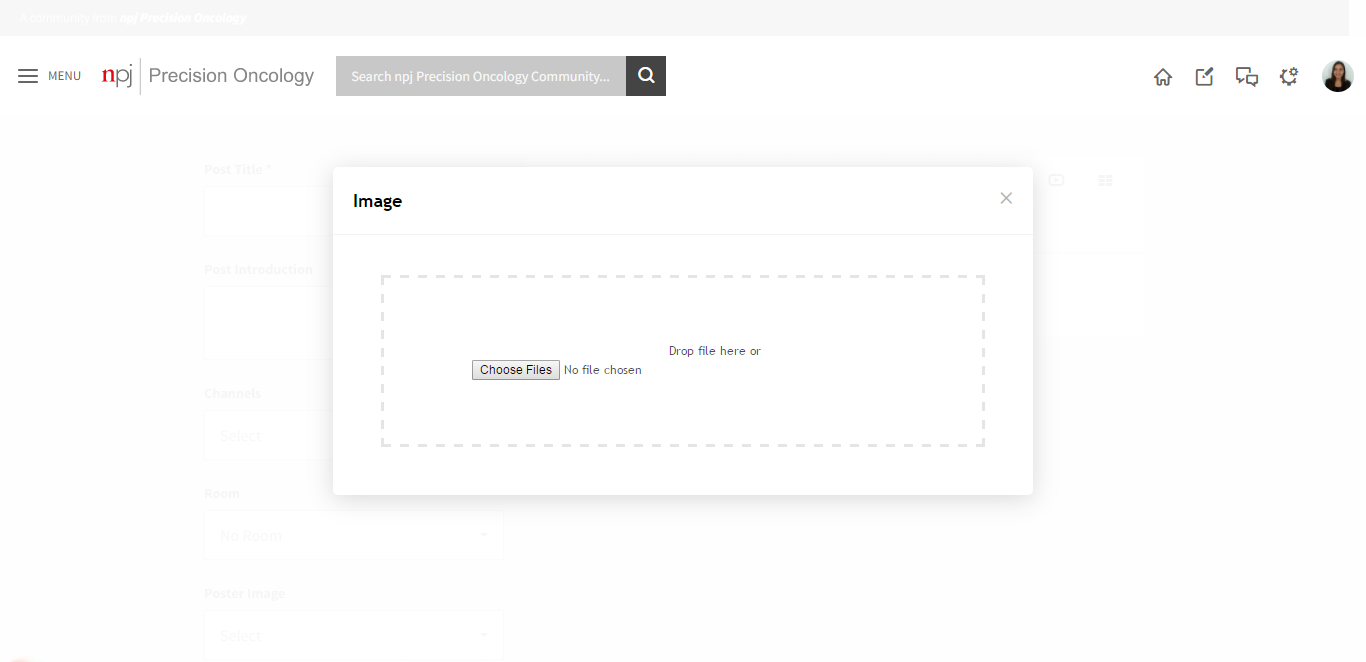This screenshot has height=662, width=1366.
Task: Click the npj Precision Oncology logo
Action: [208, 76]
